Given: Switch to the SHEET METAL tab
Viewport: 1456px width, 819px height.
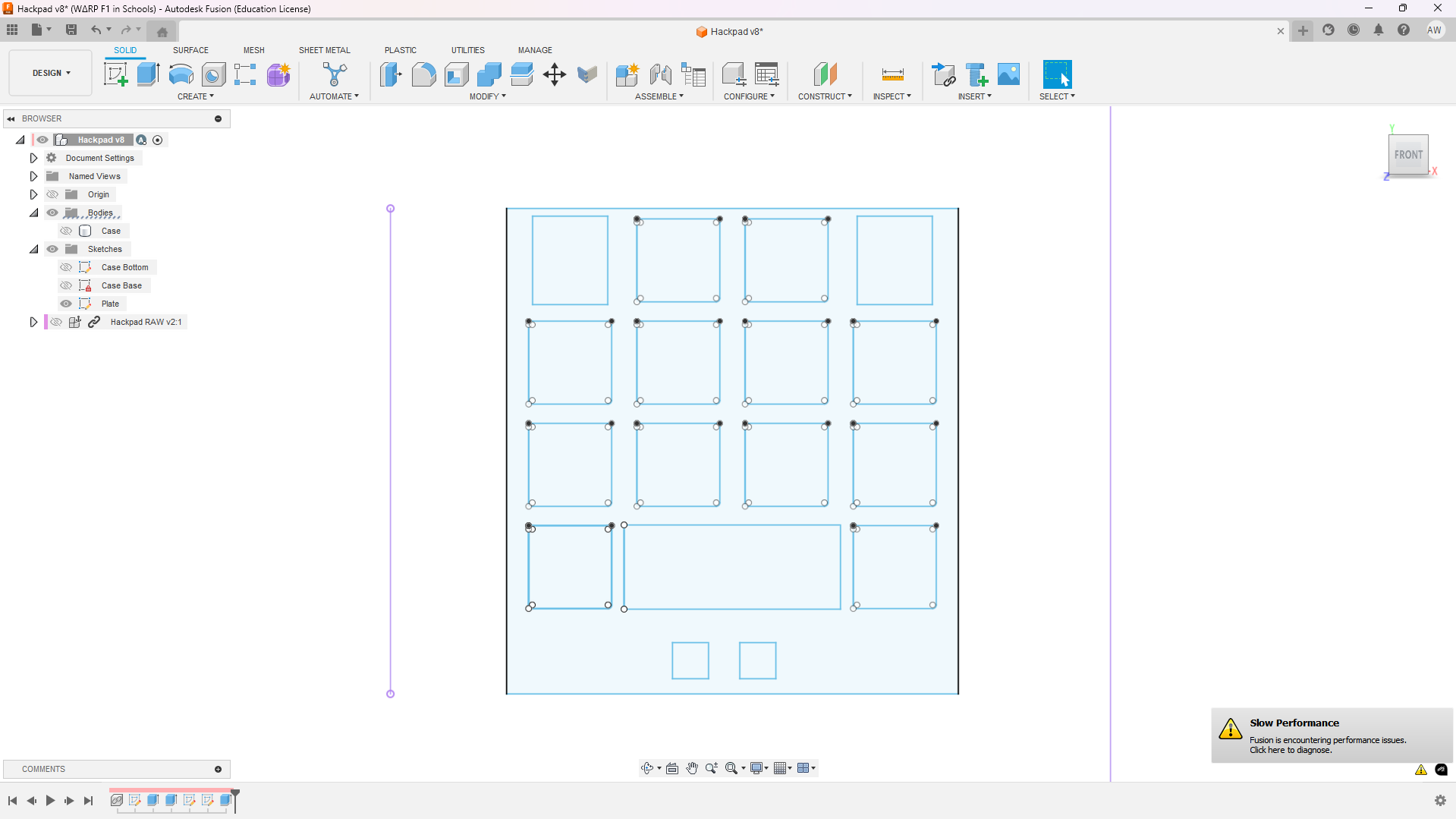Looking at the screenshot, I should tap(324, 50).
